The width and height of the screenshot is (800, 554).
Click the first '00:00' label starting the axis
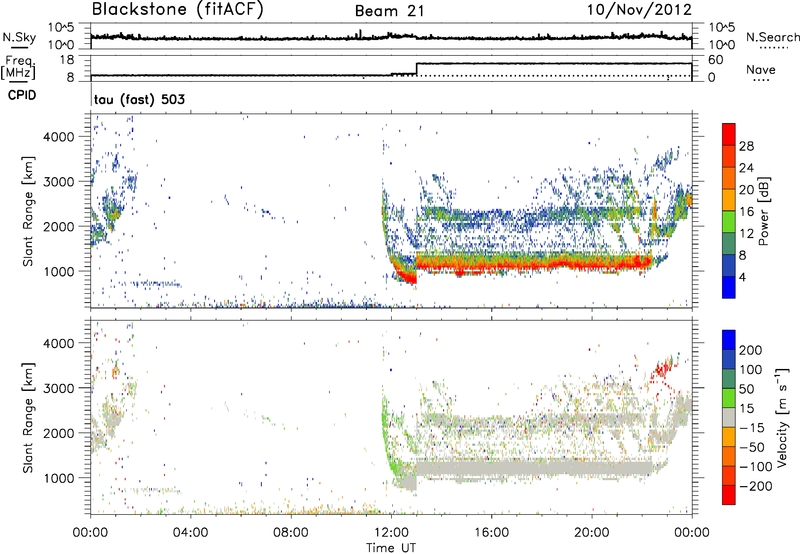pyautogui.click(x=90, y=533)
